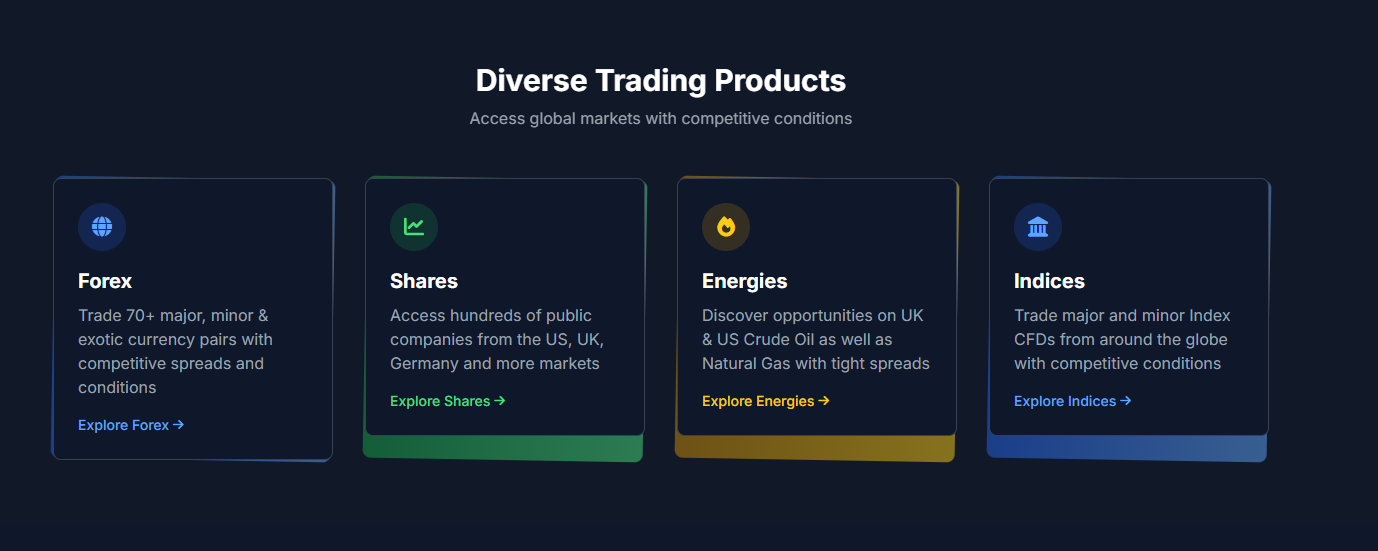Screen dimensions: 1378x551
Task: Click arrow beside Explore Indices
Action: click(x=1125, y=401)
